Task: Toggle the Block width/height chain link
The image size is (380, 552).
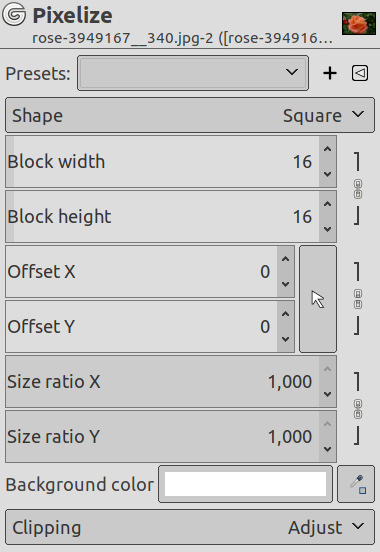Action: [x=358, y=189]
